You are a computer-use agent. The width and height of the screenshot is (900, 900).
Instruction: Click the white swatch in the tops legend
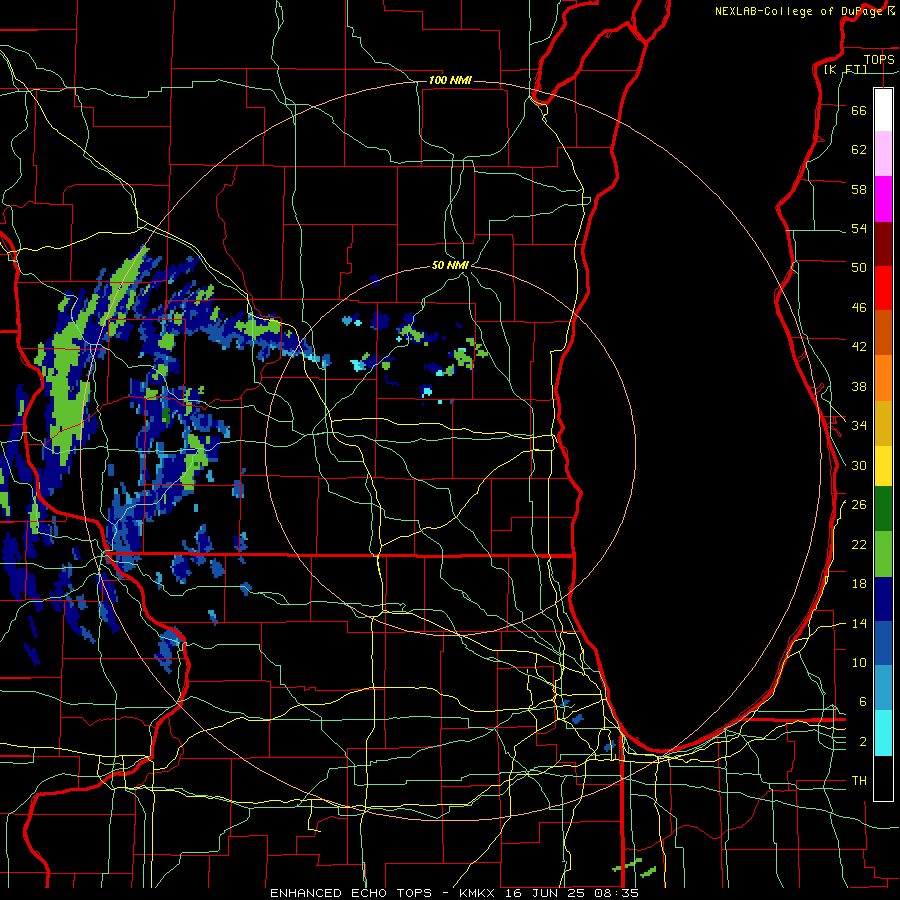pyautogui.click(x=883, y=110)
